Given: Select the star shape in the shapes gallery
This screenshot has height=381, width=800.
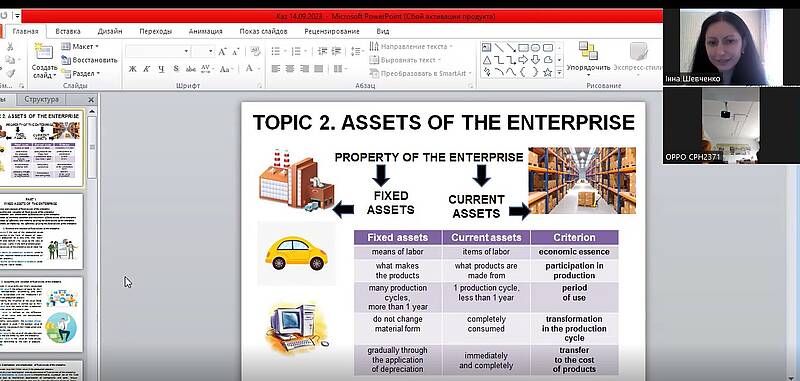Looking at the screenshot, I should 547,72.
